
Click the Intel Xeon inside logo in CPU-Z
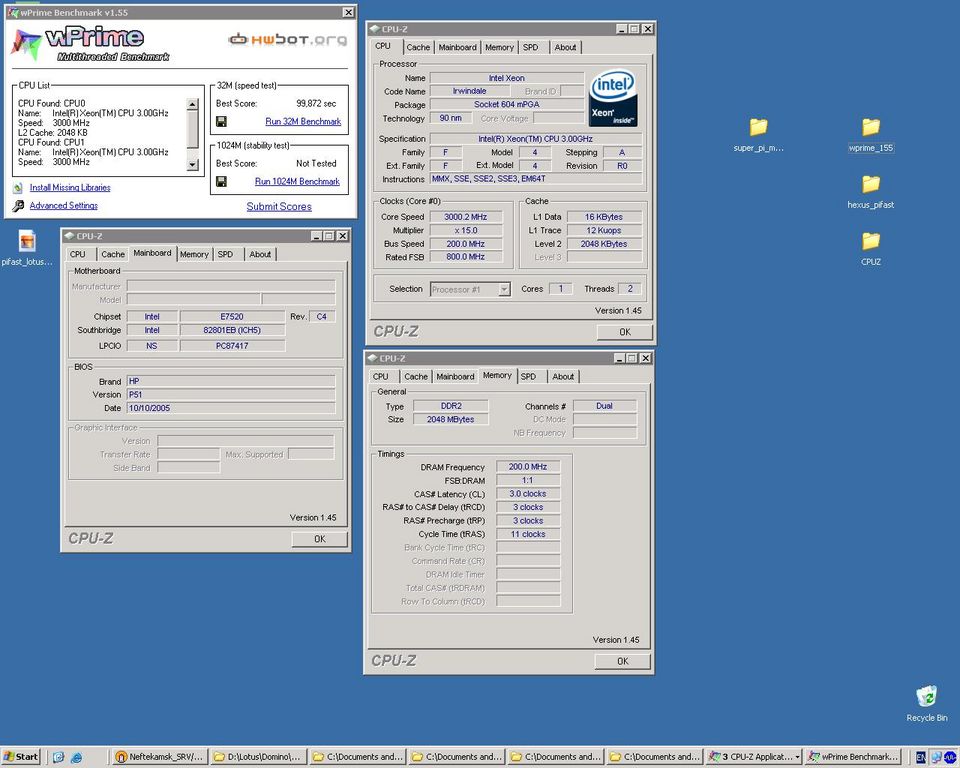(613, 99)
